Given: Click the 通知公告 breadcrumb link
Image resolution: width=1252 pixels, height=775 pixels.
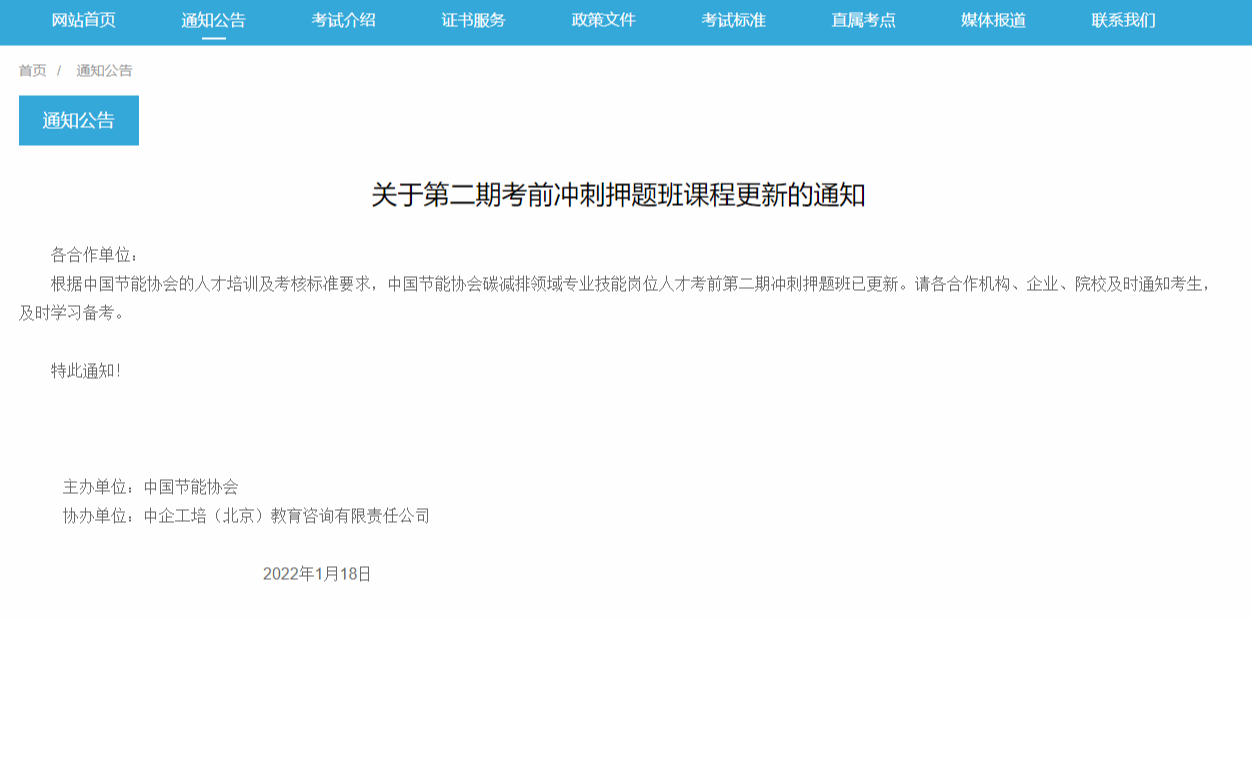Looking at the screenshot, I should (104, 71).
